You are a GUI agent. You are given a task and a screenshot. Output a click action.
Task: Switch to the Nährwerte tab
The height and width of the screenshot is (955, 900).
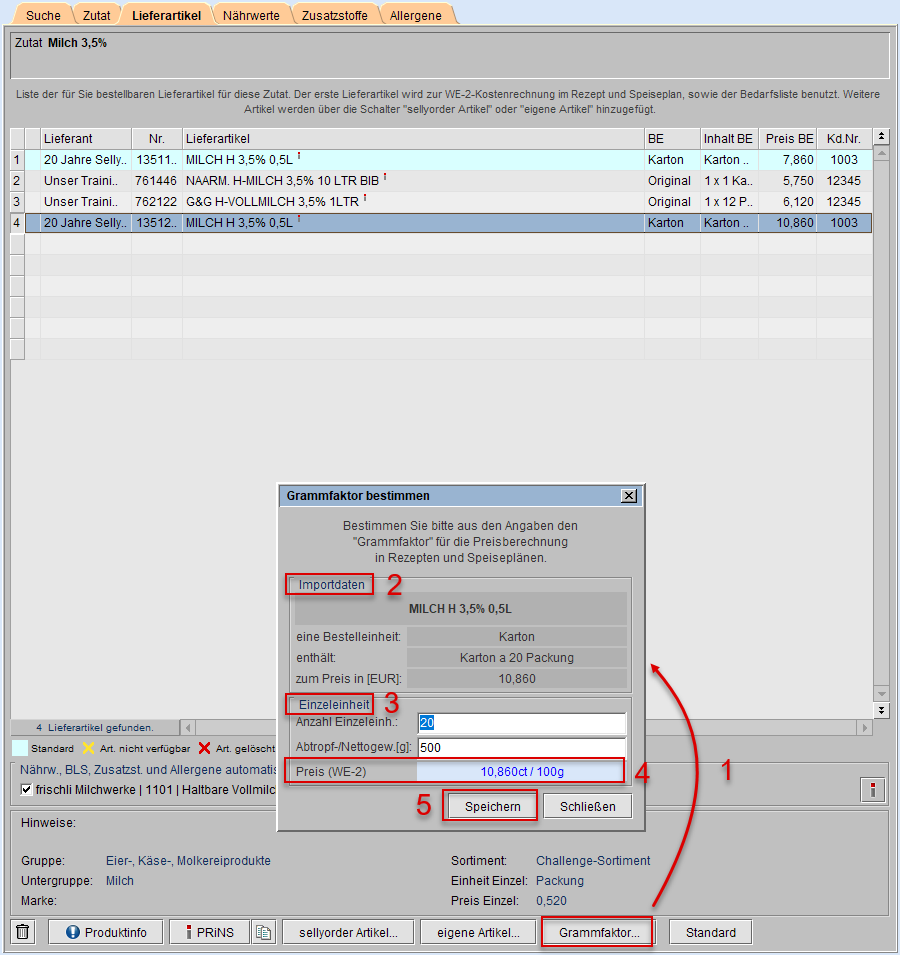pyautogui.click(x=251, y=15)
